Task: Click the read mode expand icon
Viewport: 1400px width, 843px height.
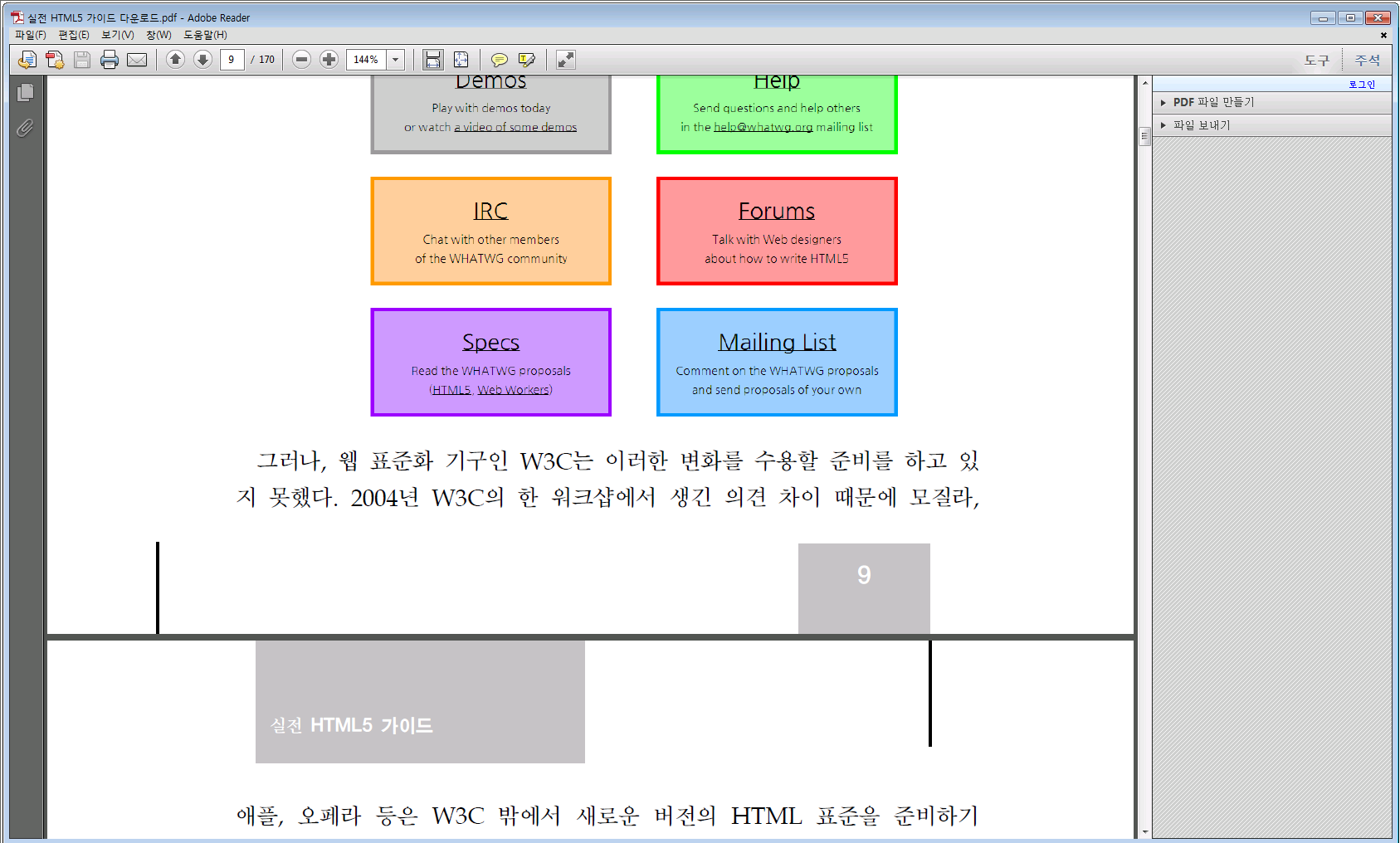Action: 566,60
